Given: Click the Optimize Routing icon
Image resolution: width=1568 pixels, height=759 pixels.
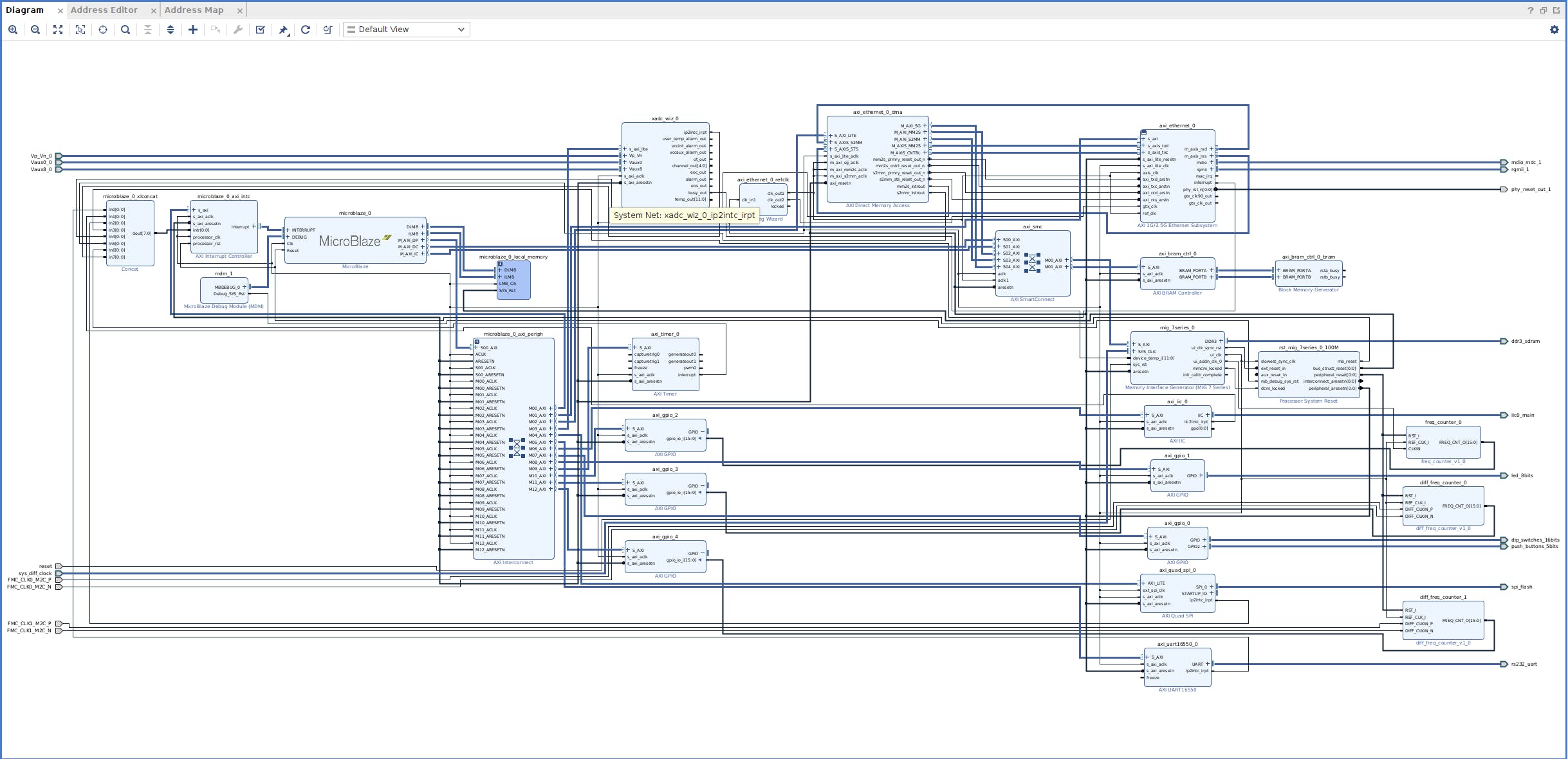Looking at the screenshot, I should click(328, 30).
